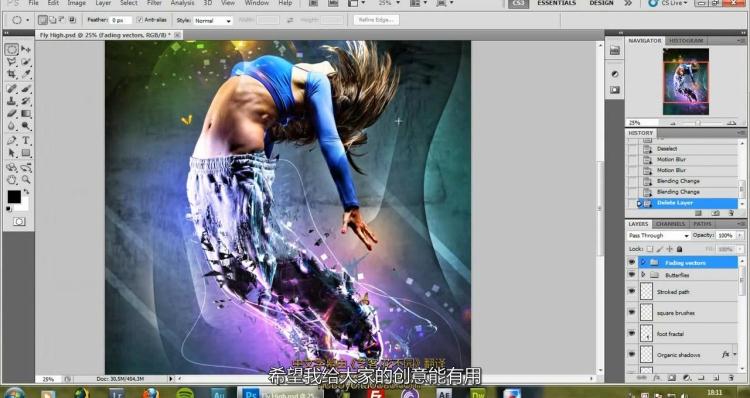Select the Rectangle shape tool
This screenshot has width=750, height=398.
point(26,153)
